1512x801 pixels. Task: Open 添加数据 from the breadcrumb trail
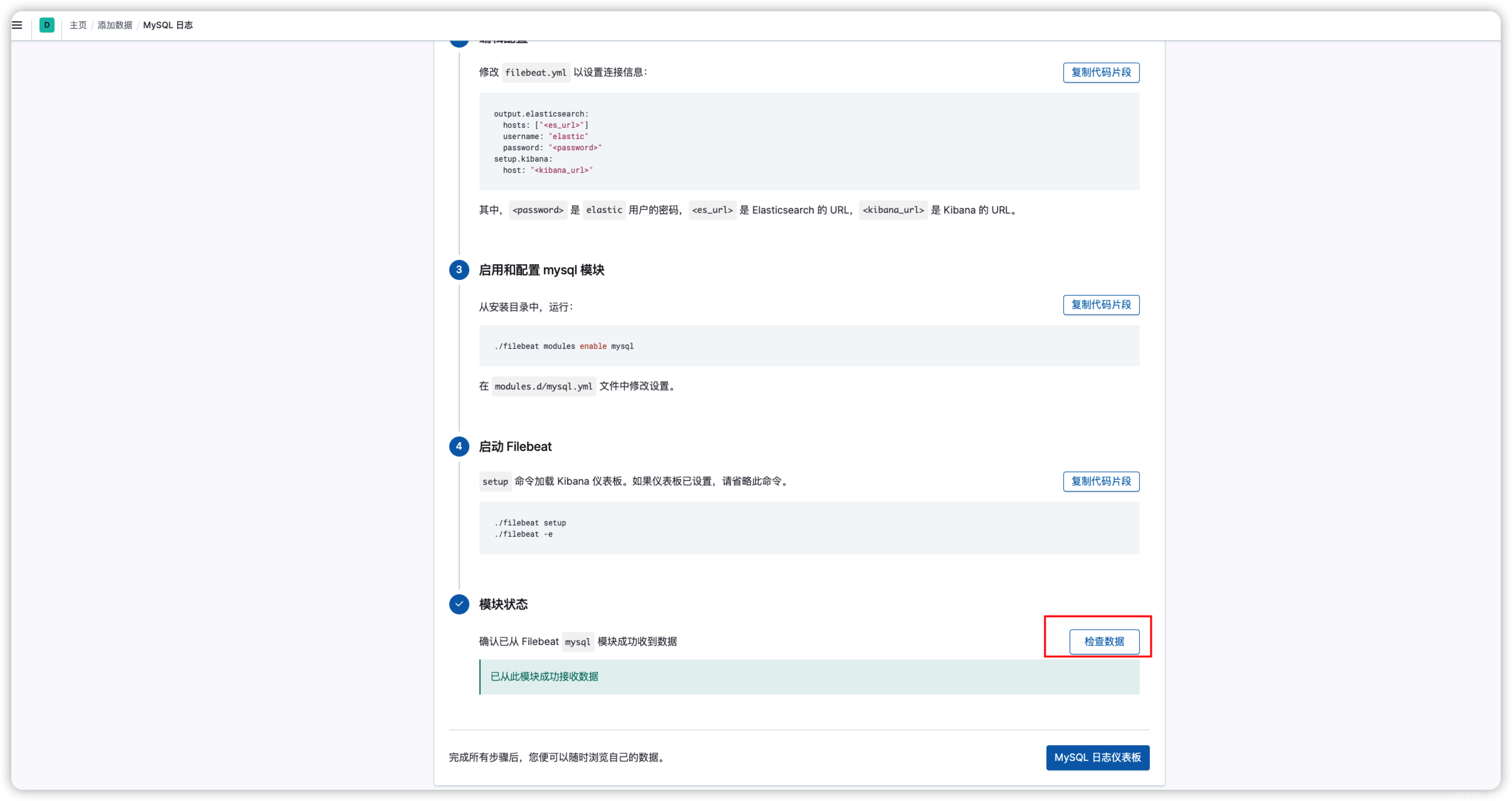[x=114, y=25]
